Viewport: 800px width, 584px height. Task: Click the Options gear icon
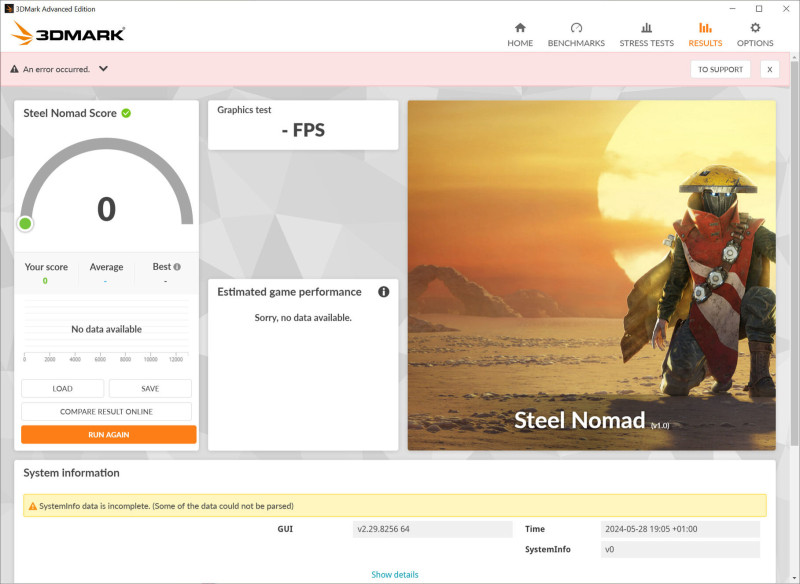coord(755,28)
